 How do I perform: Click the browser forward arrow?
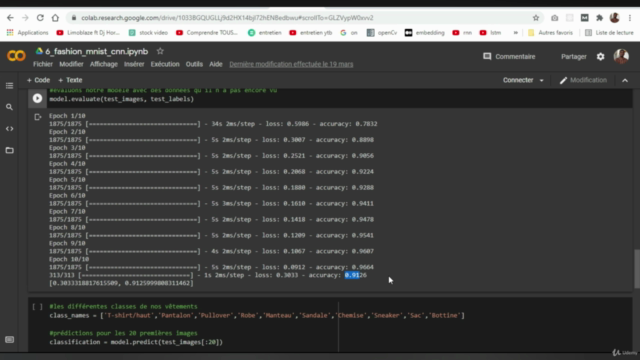click(x=25, y=18)
